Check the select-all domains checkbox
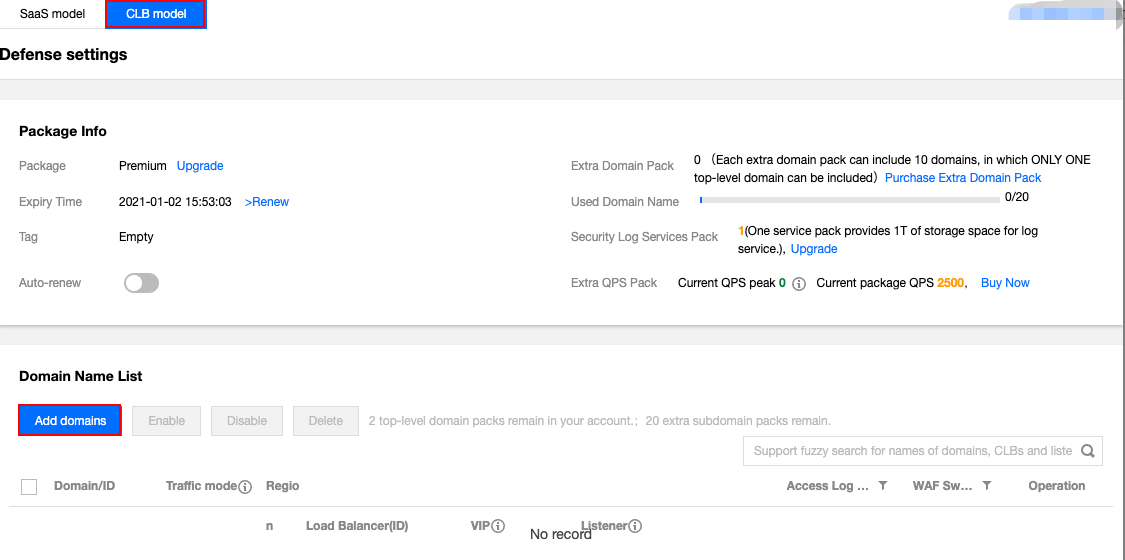Image resolution: width=1125 pixels, height=560 pixels. click(x=29, y=487)
